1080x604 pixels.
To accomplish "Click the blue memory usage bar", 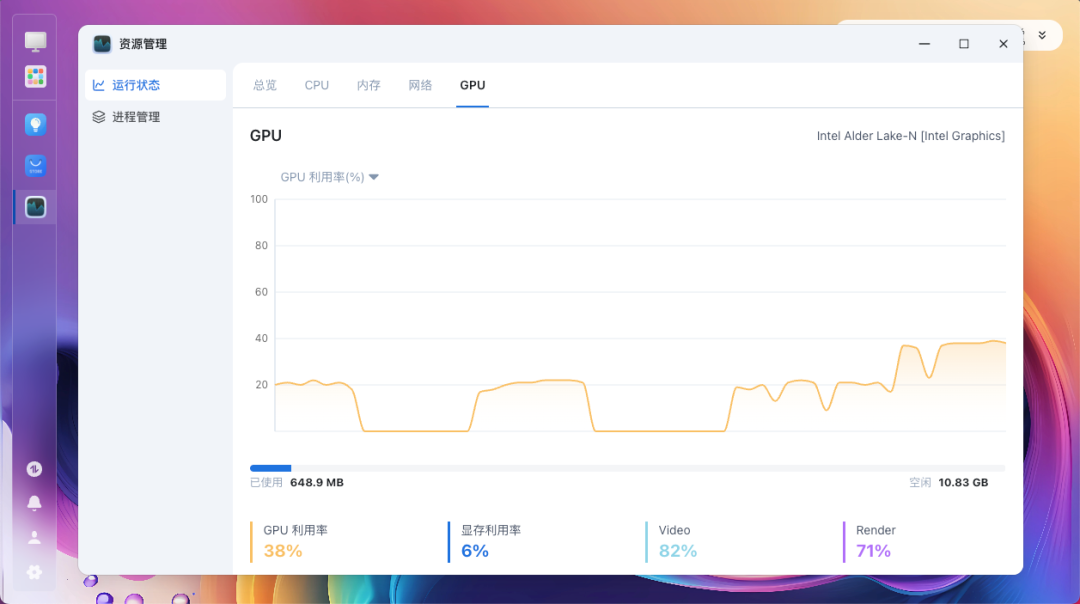I will coord(271,468).
